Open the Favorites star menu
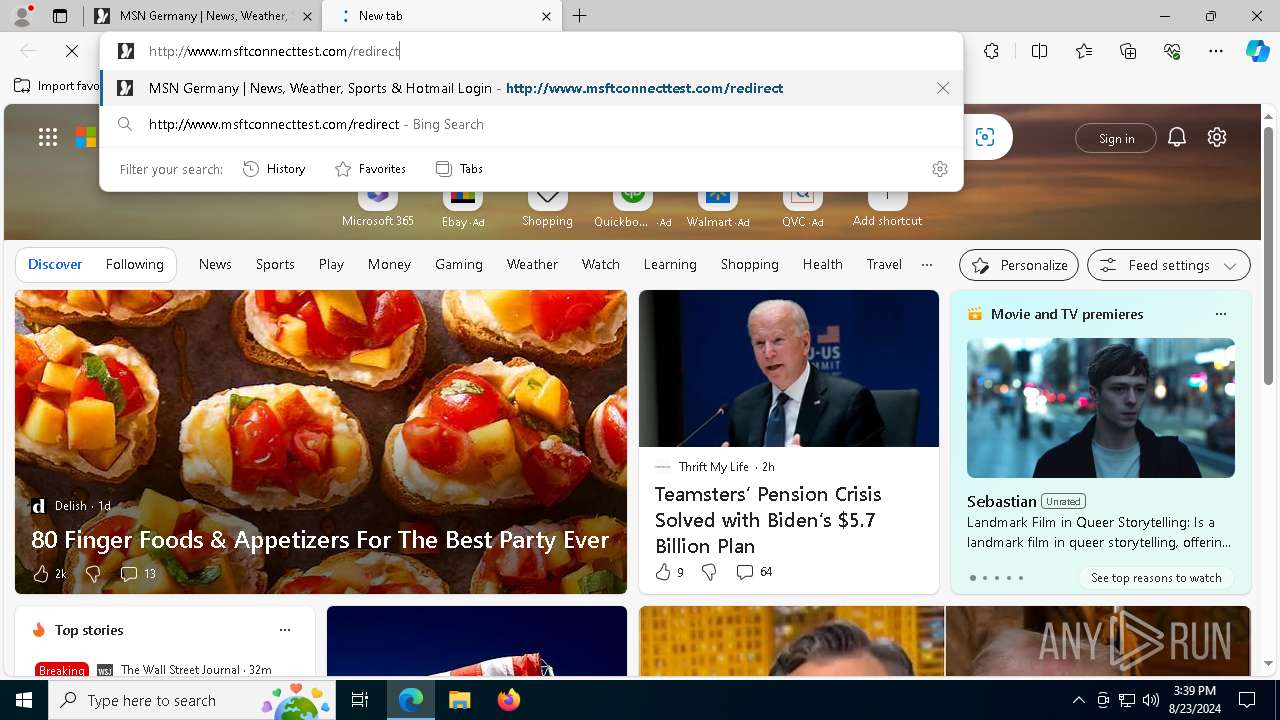This screenshot has height=720, width=1280. (1084, 51)
